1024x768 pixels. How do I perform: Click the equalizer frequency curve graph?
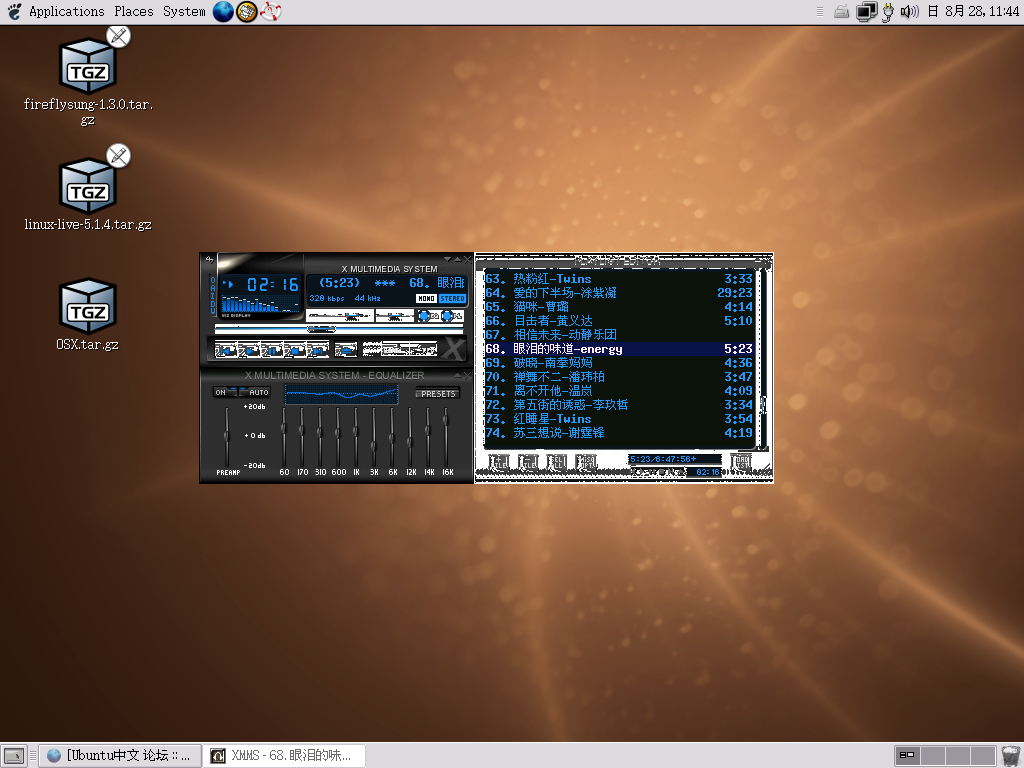[342, 394]
